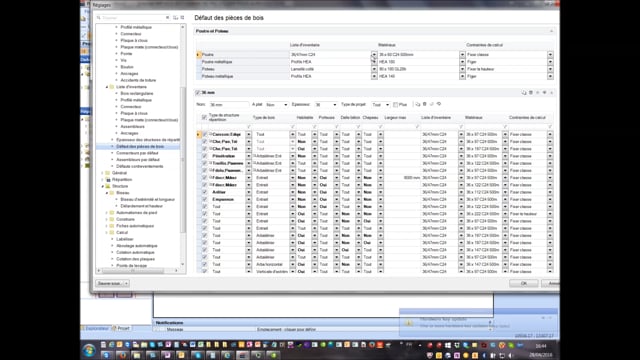The height and width of the screenshot is (360, 640).
Task: Switch to the Explorateur tab
Action: point(97,328)
